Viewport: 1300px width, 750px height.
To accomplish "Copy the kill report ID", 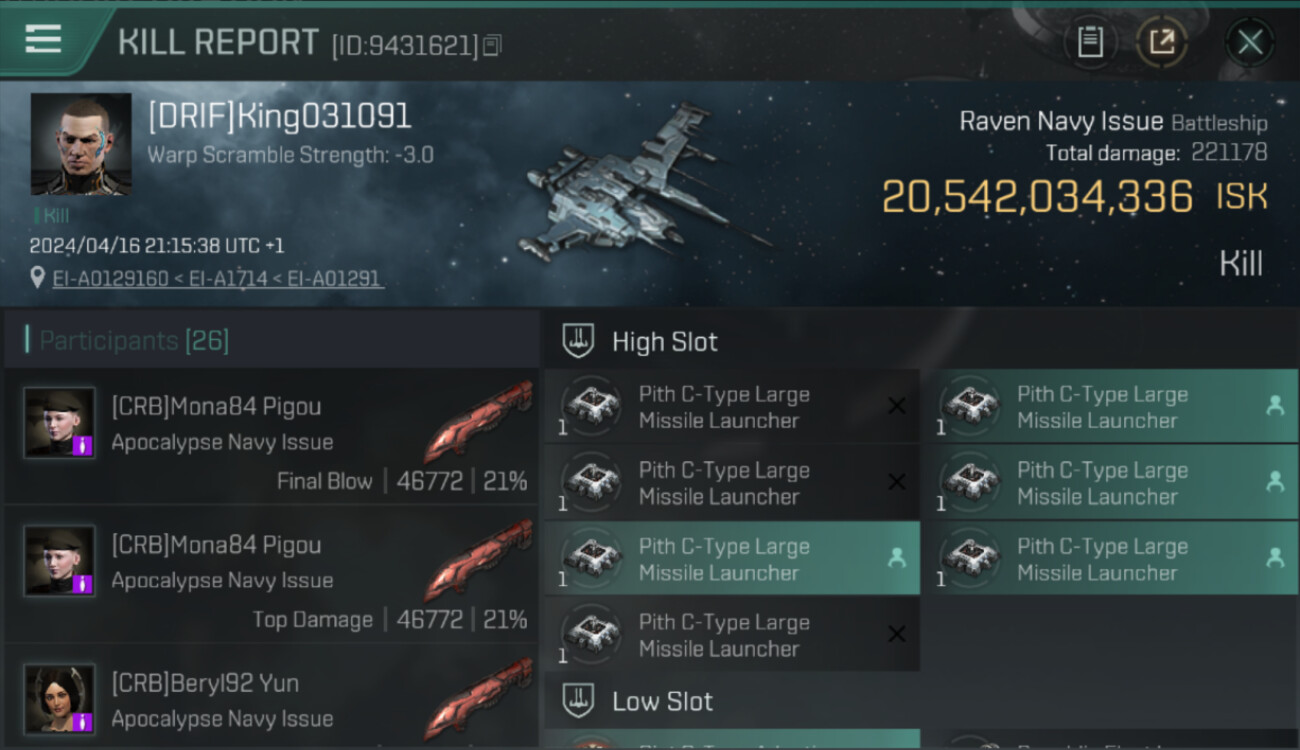I will (x=491, y=45).
